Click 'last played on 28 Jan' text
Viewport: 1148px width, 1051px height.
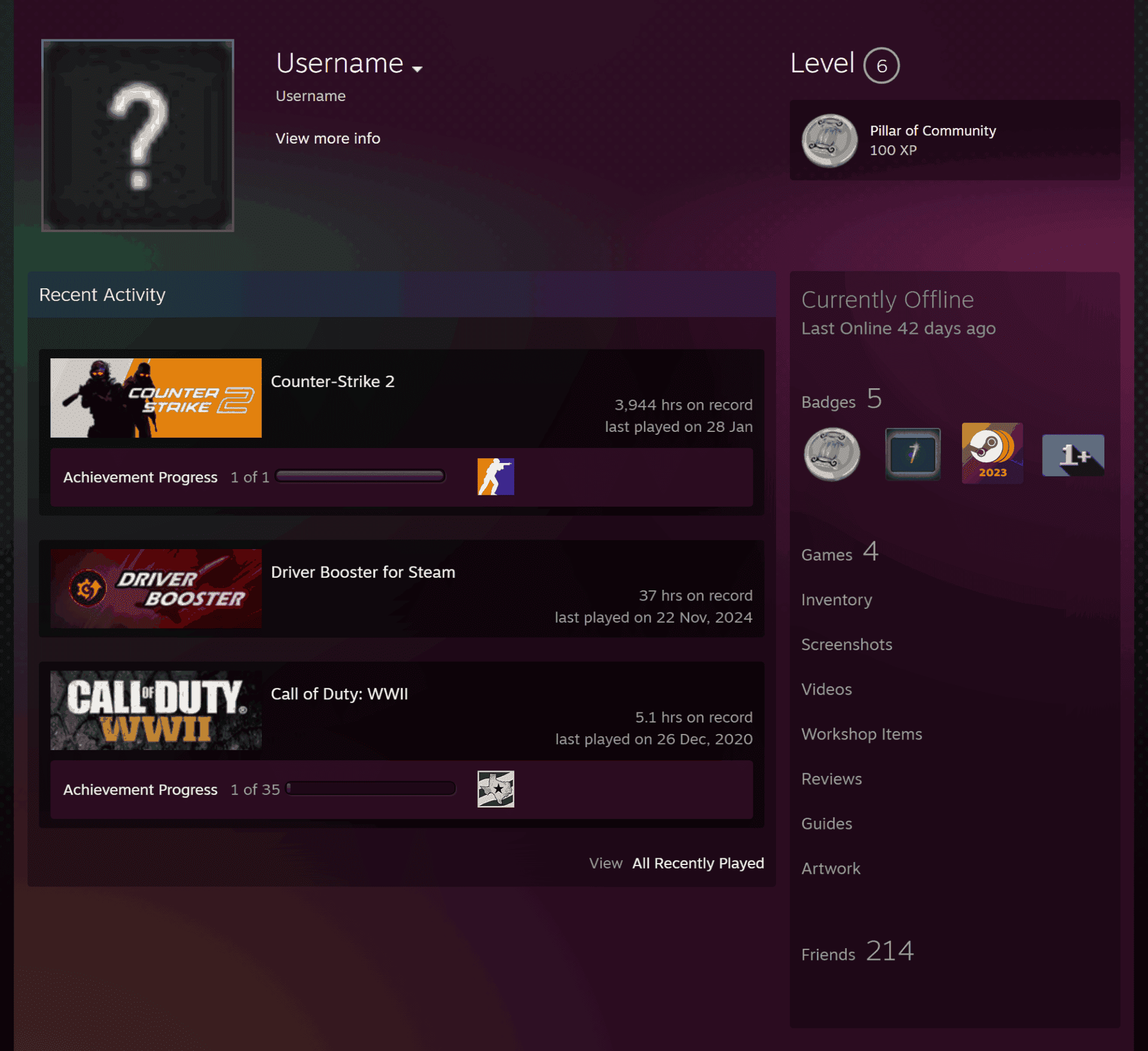(x=679, y=427)
